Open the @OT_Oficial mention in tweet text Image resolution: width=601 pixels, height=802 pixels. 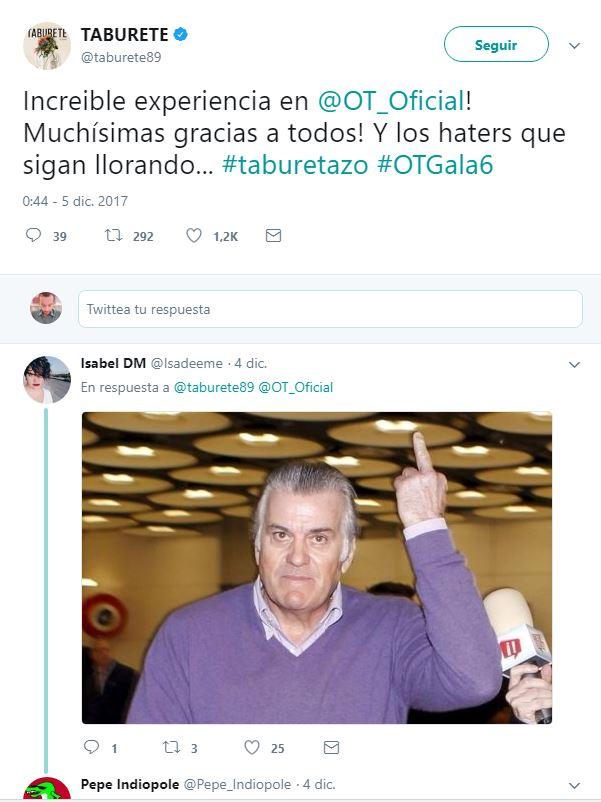[392, 100]
